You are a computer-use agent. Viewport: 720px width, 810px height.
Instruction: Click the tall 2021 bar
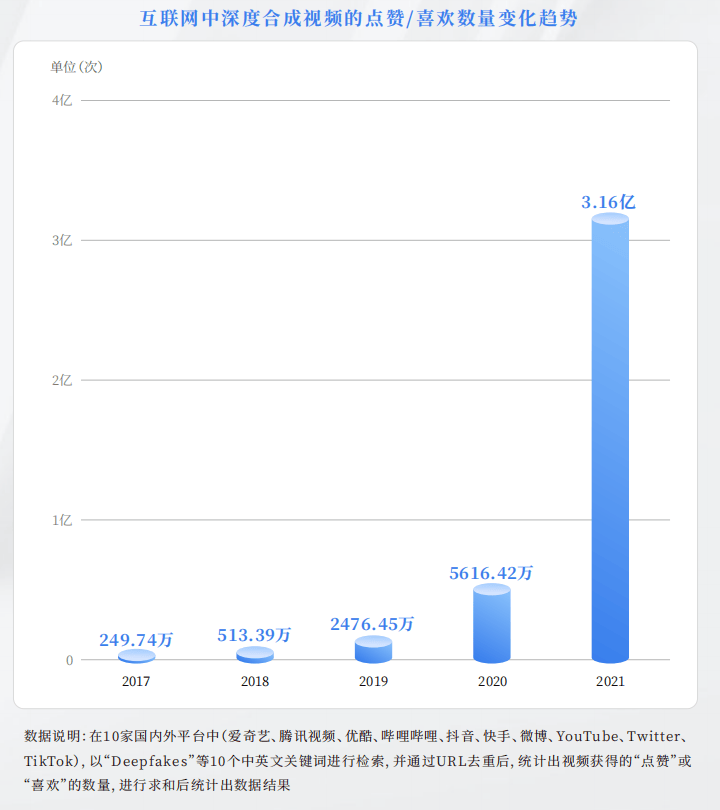[x=610, y=438]
